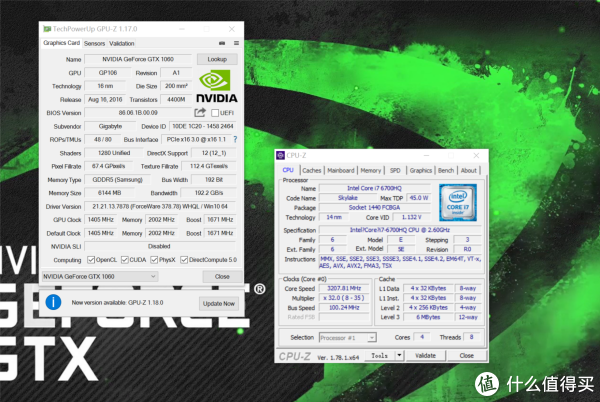Click the Memory Type GDDR5 (Samsung) value
Screen dimensions: 600x402
(117, 180)
